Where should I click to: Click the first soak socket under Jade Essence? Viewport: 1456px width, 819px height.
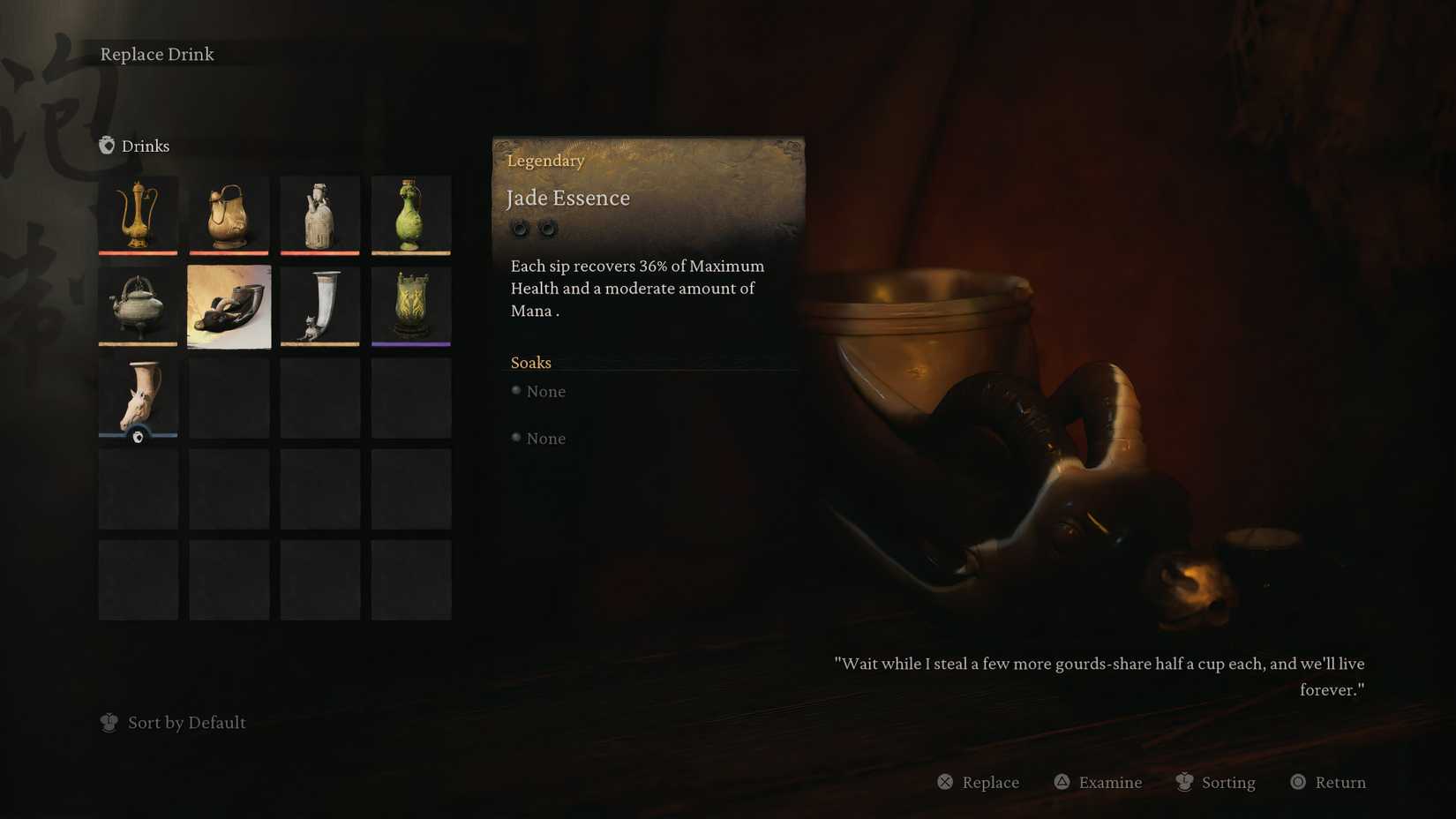tap(520, 229)
